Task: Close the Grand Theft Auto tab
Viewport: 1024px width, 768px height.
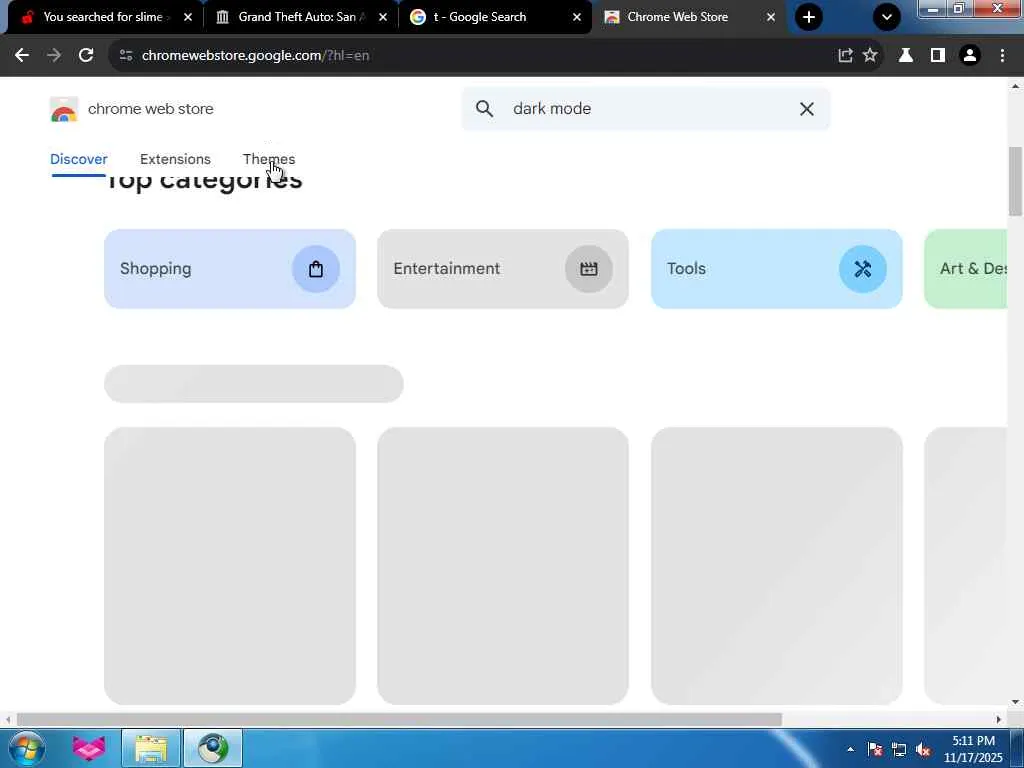Action: (x=383, y=17)
